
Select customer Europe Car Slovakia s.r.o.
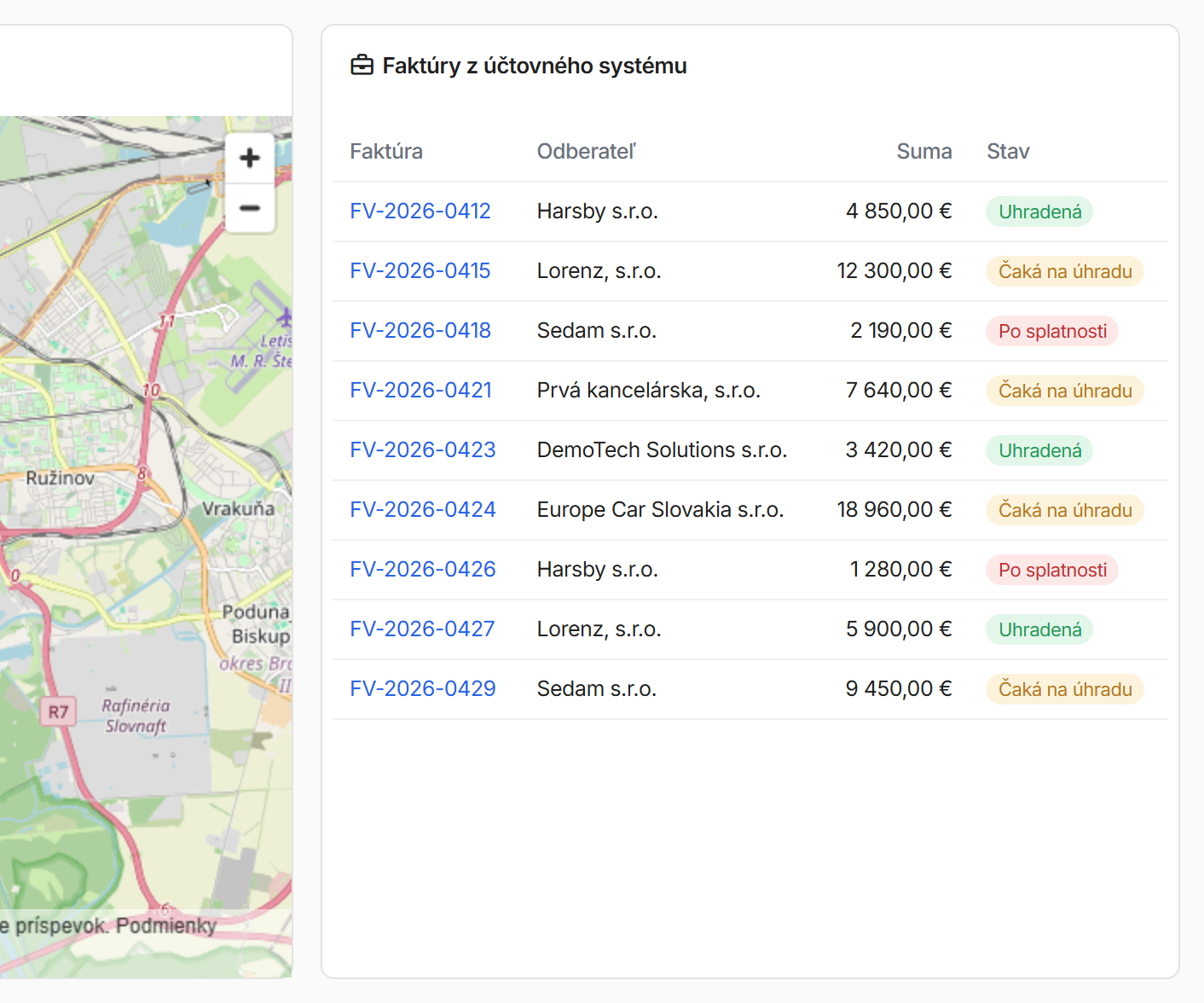coord(660,510)
